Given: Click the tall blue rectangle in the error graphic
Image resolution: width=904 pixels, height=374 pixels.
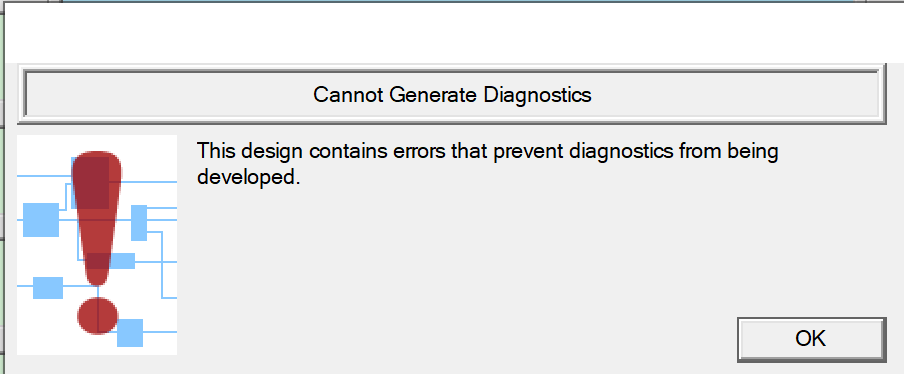Looking at the screenshot, I should click(x=139, y=222).
